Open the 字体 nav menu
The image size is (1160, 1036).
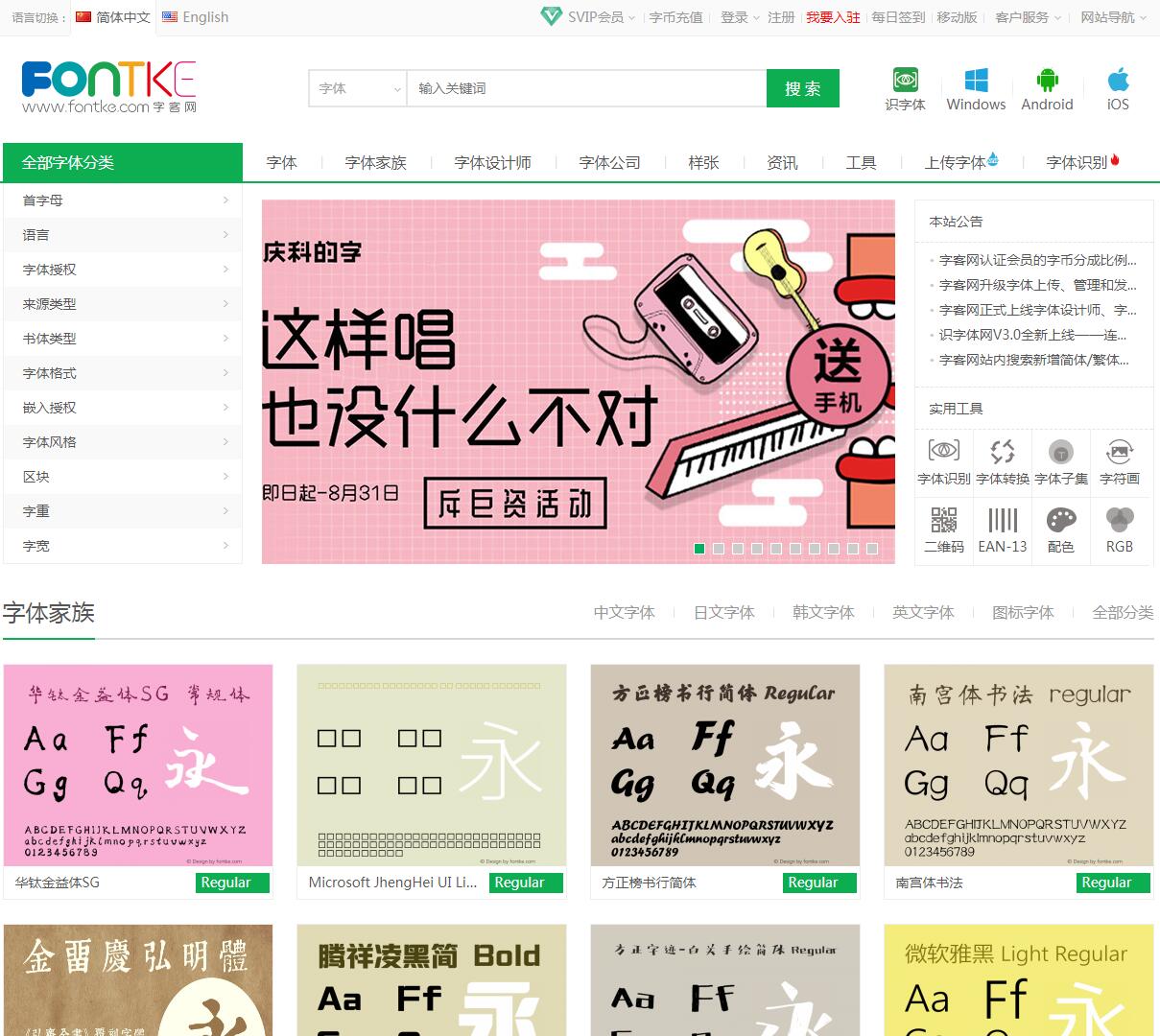tap(282, 163)
